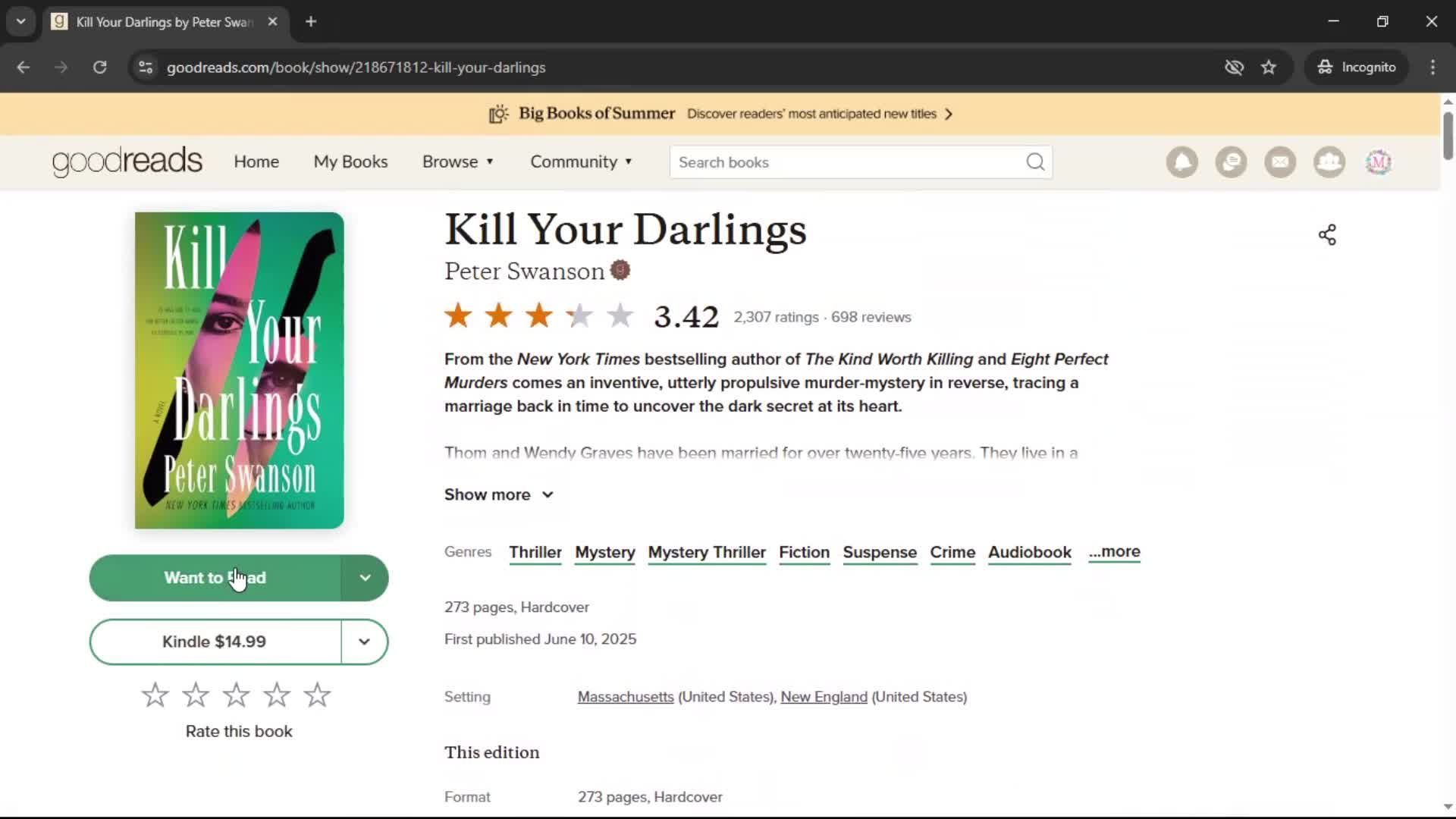Click the Big Books of Summer sun icon

click(498, 114)
